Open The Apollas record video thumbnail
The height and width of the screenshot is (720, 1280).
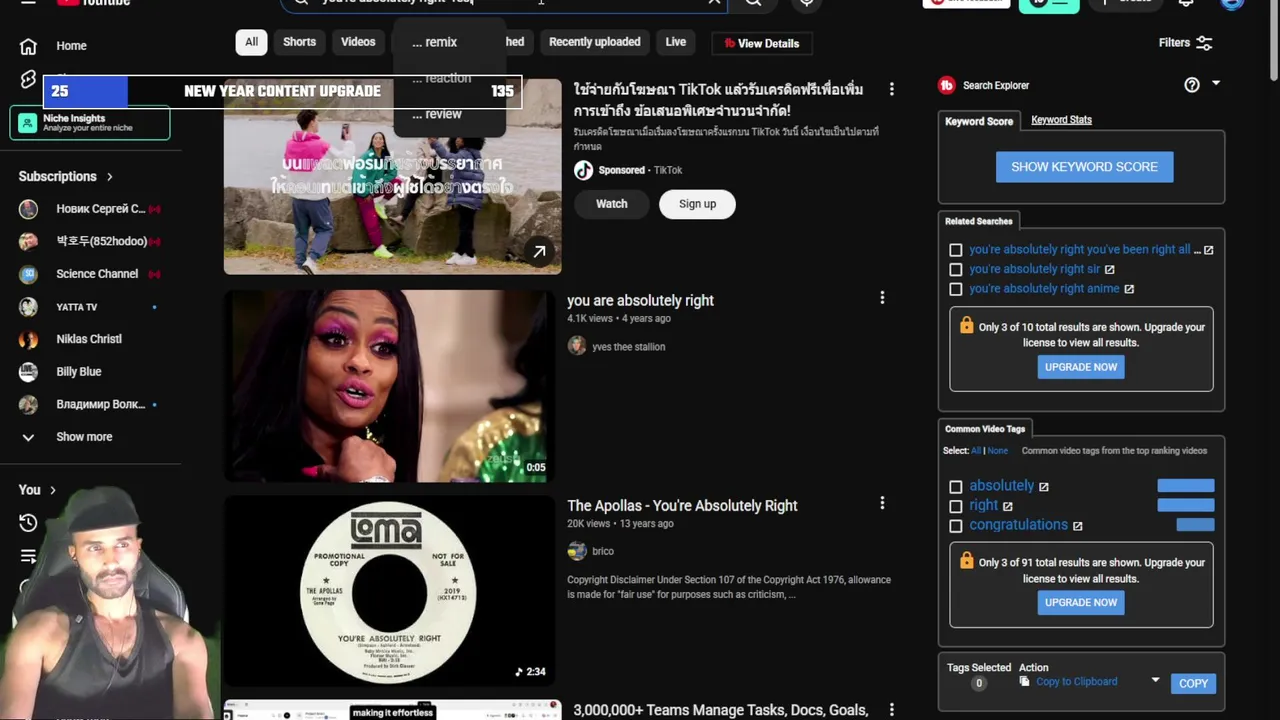pos(388,591)
